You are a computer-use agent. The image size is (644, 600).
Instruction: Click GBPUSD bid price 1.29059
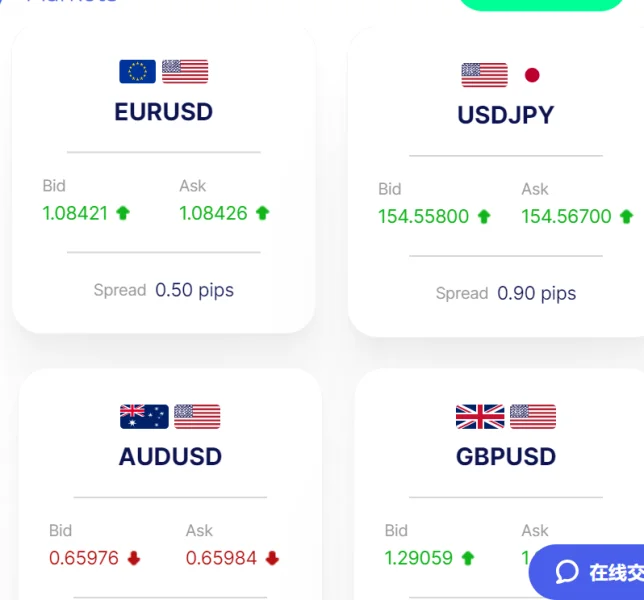(x=418, y=558)
